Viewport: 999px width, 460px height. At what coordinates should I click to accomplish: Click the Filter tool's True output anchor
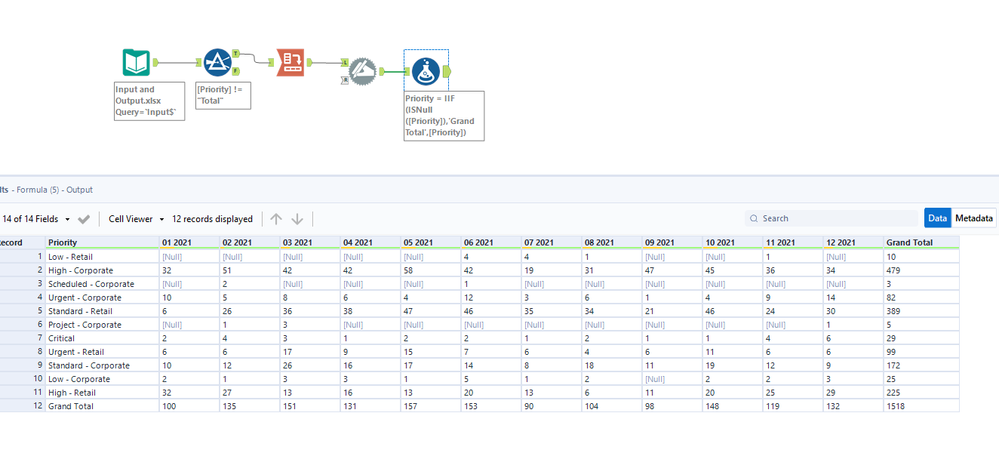click(236, 53)
